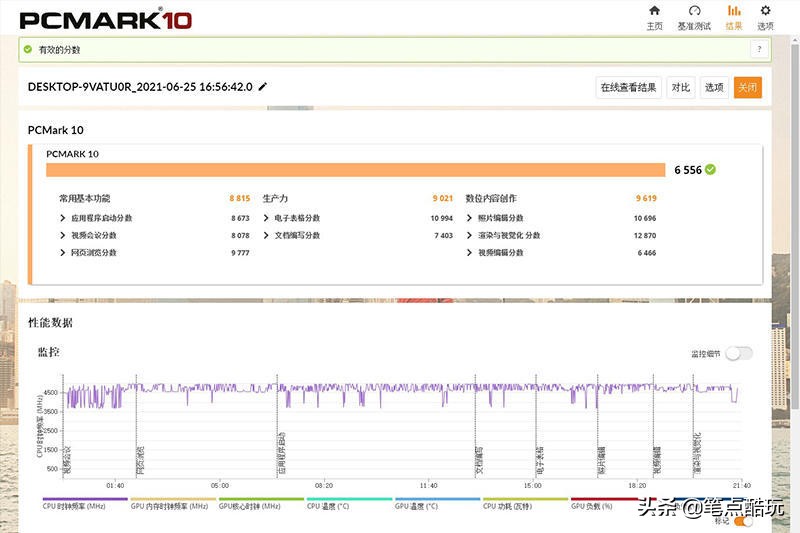Toggle the 标记 markers switch
Image resolution: width=800 pixels, height=533 pixels.
[743, 521]
